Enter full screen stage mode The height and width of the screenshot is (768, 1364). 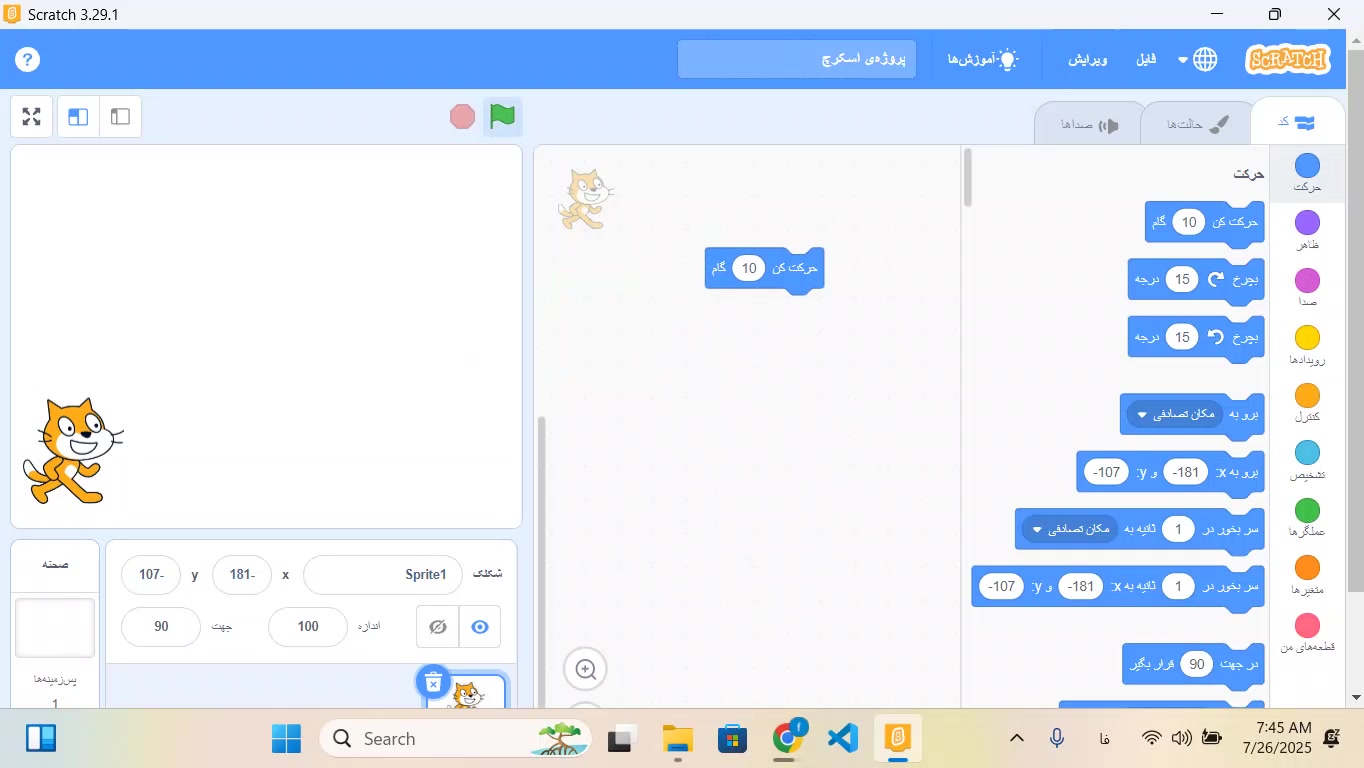31,117
